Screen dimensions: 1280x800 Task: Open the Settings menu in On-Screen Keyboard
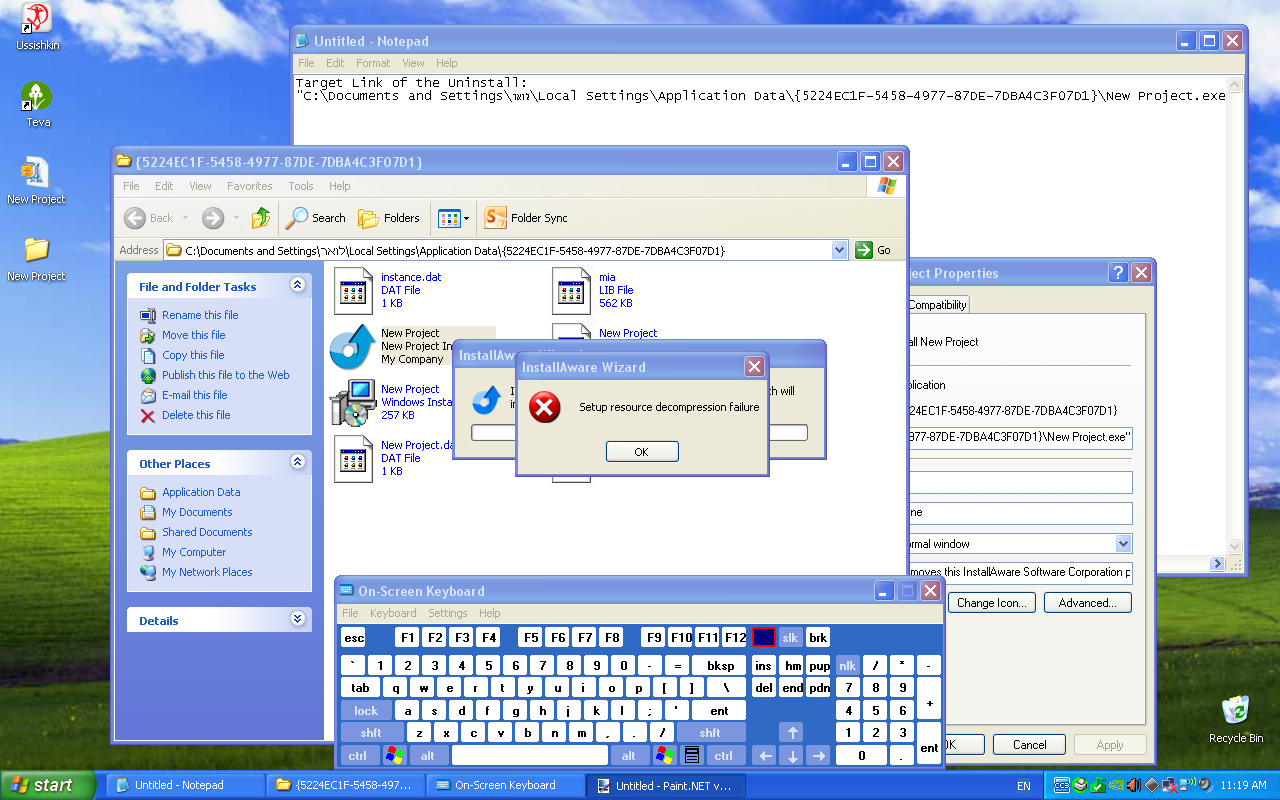pos(448,613)
